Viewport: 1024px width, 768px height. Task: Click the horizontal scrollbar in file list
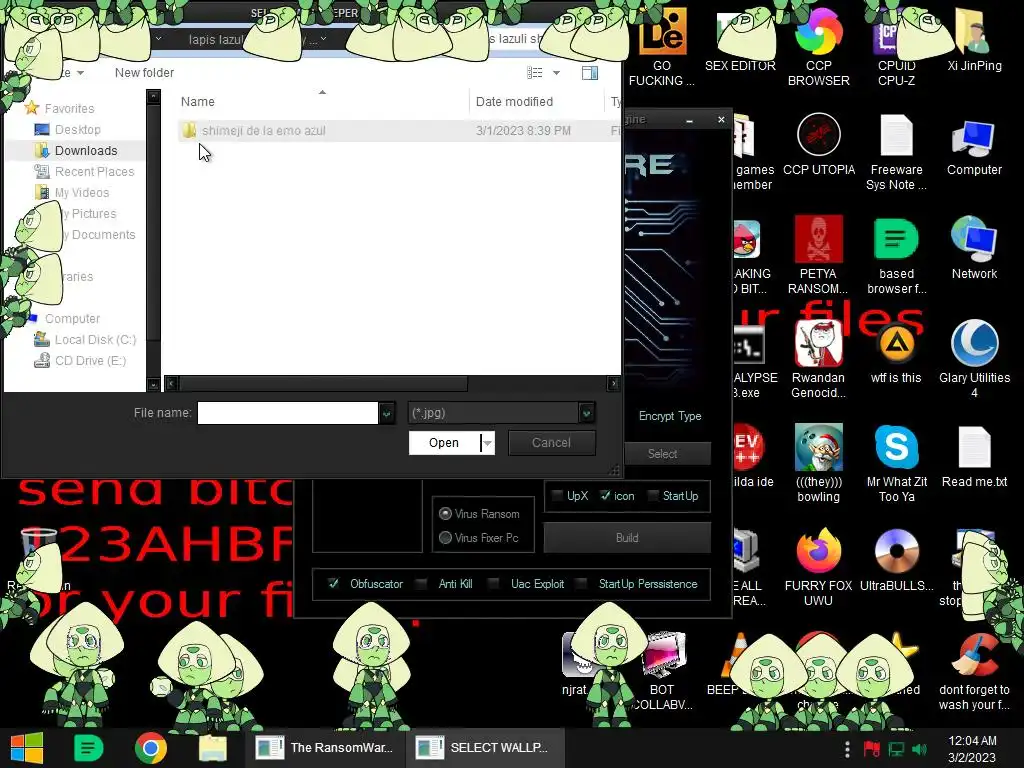(x=323, y=383)
